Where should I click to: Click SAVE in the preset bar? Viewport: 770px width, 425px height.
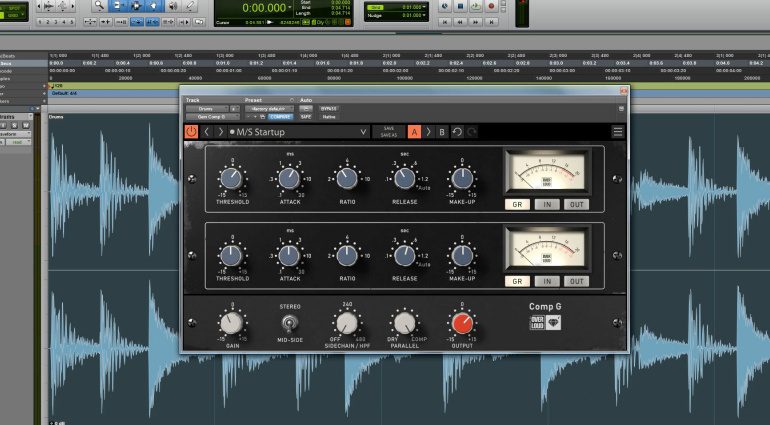coord(389,128)
